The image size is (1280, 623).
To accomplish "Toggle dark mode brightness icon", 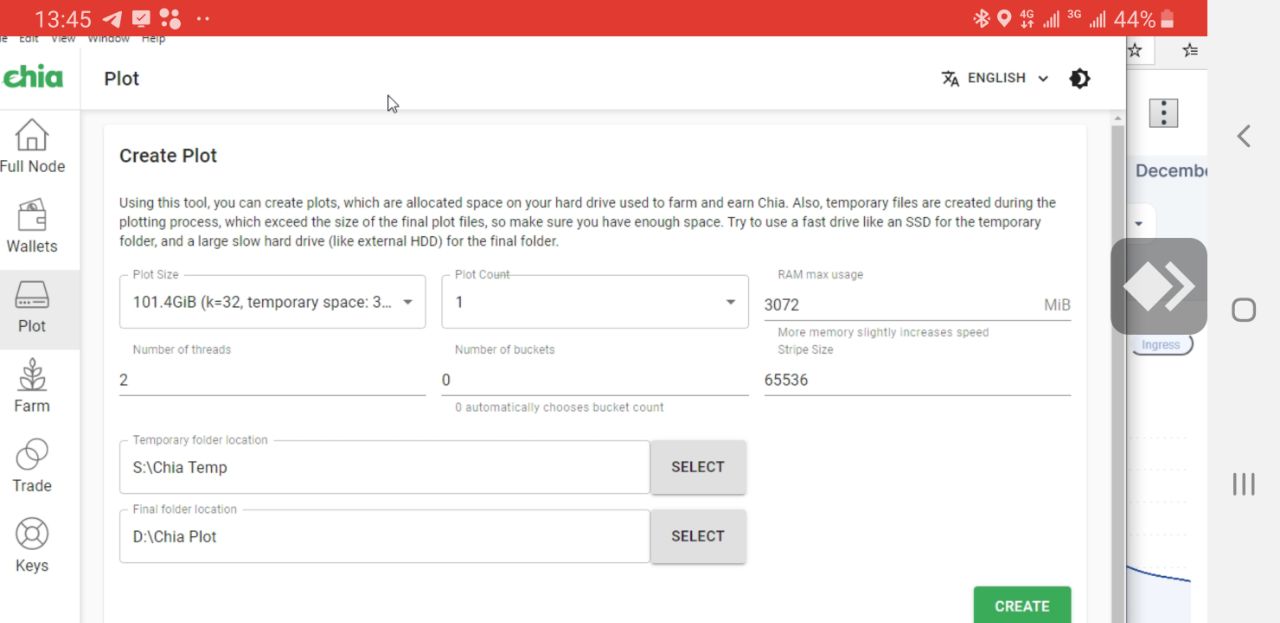I will (x=1080, y=78).
